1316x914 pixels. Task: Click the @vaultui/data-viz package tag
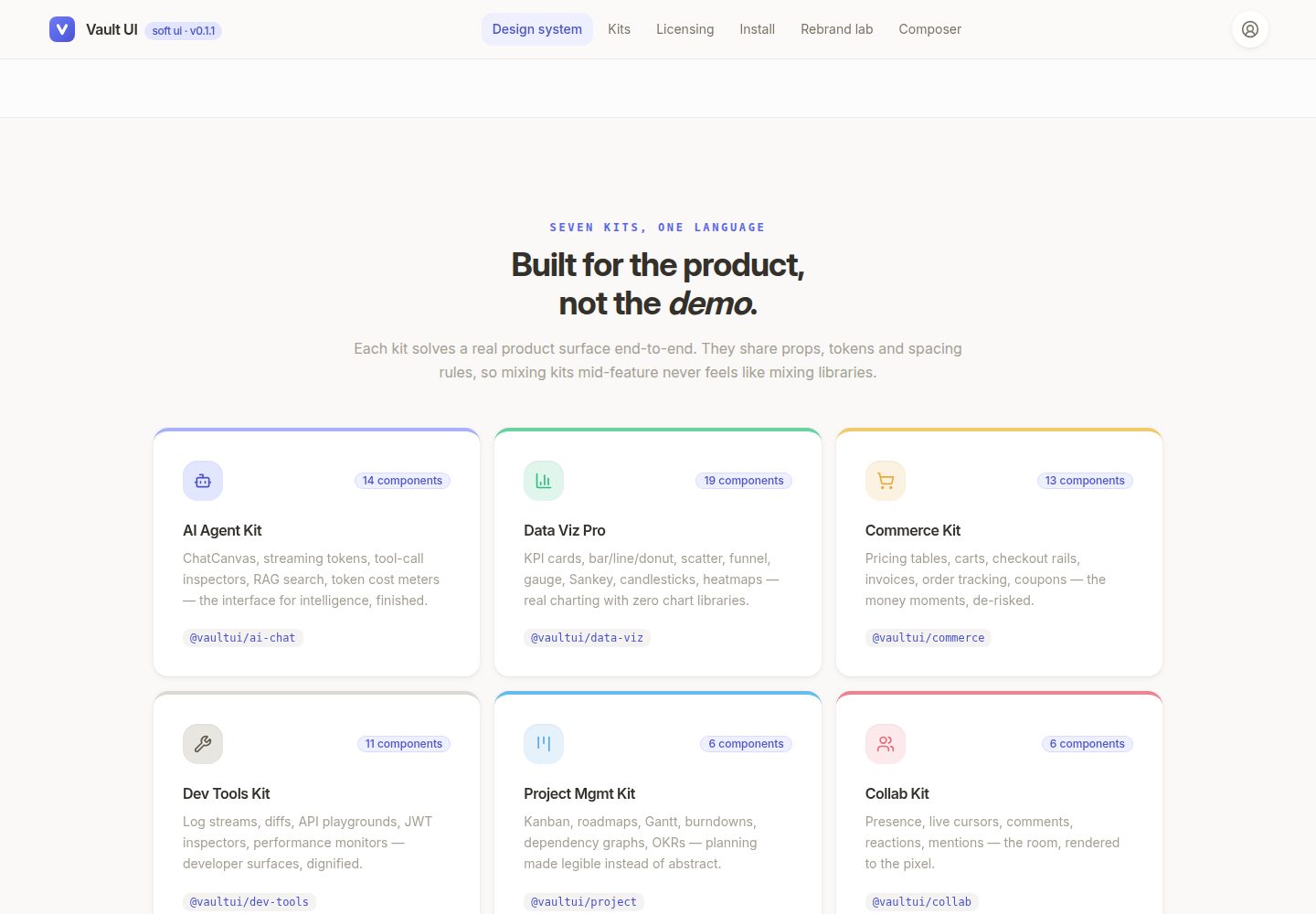coord(587,638)
